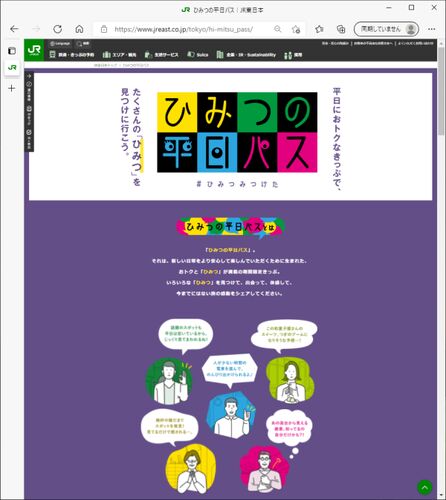Maximize the browser window
This screenshot has height=500, width=446.
point(412,8)
